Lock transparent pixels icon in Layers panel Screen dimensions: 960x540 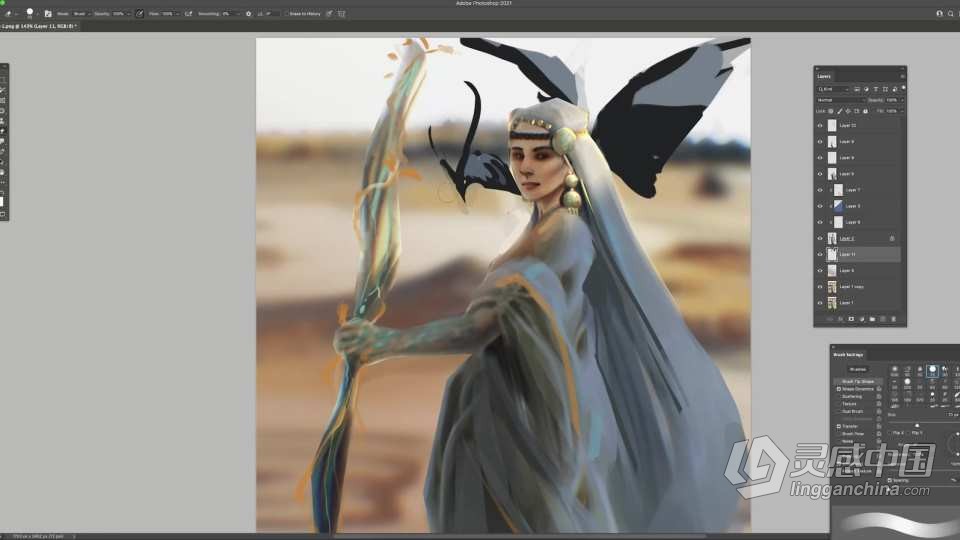point(831,111)
